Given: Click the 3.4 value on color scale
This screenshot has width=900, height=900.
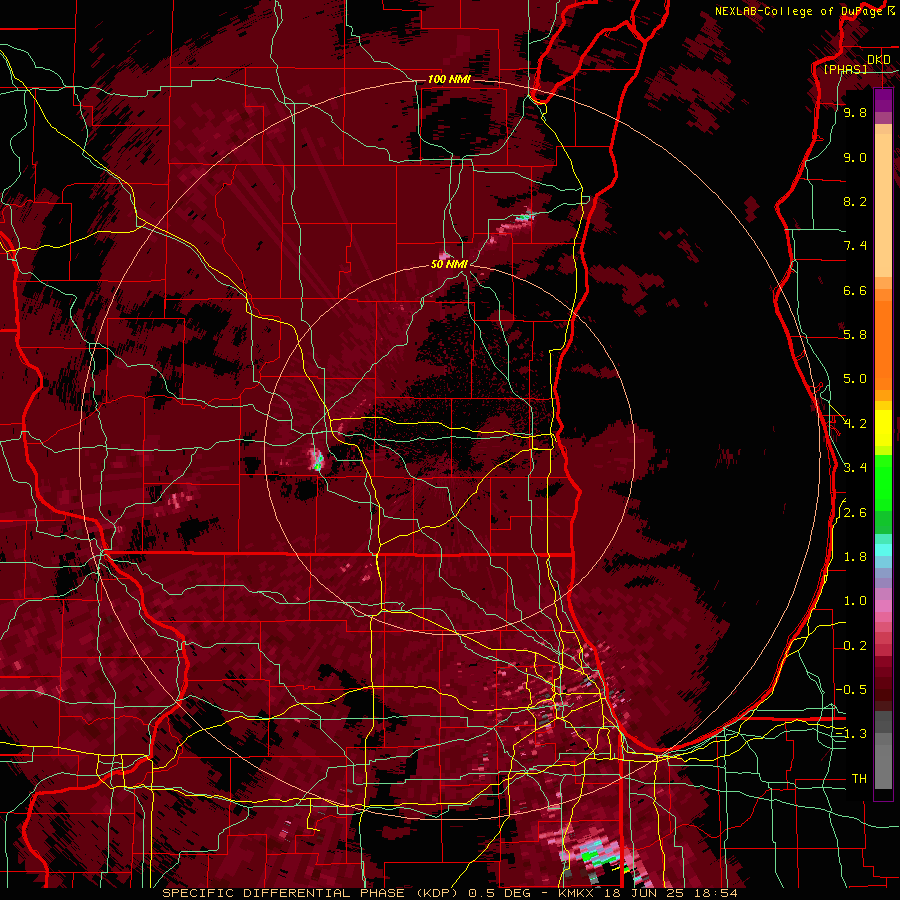Looking at the screenshot, I should click(x=855, y=467).
